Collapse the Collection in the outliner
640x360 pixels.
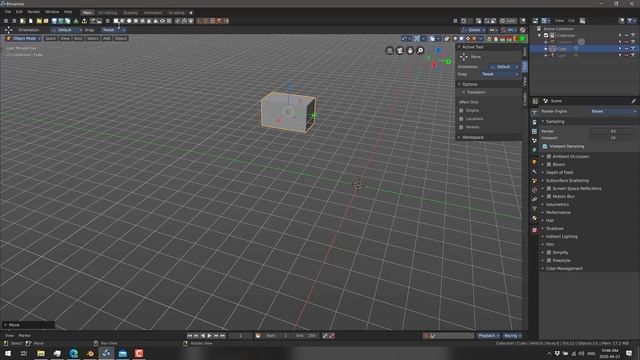click(539, 36)
